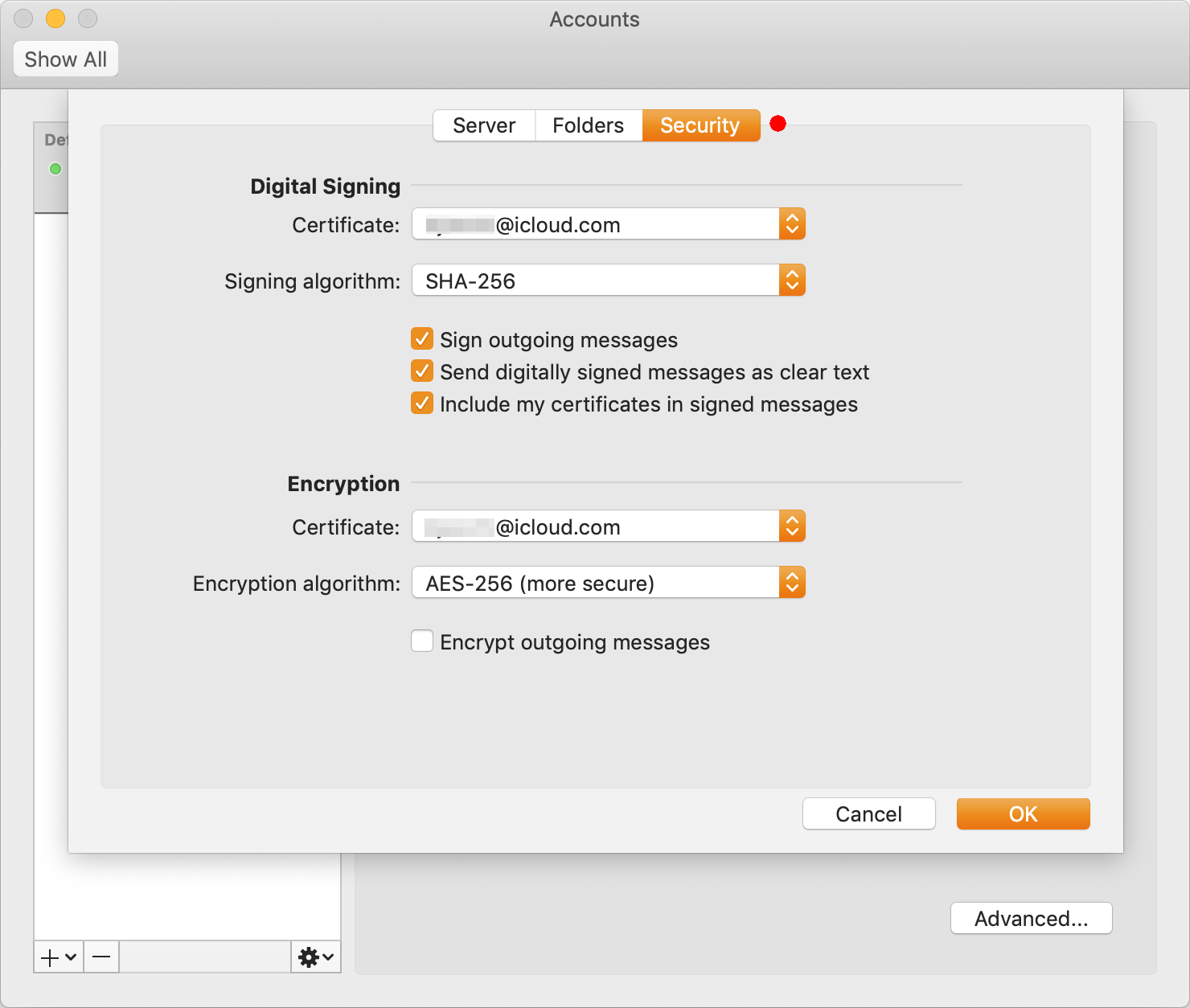Switch to the Server tab
The width and height of the screenshot is (1190, 1008).
484,125
